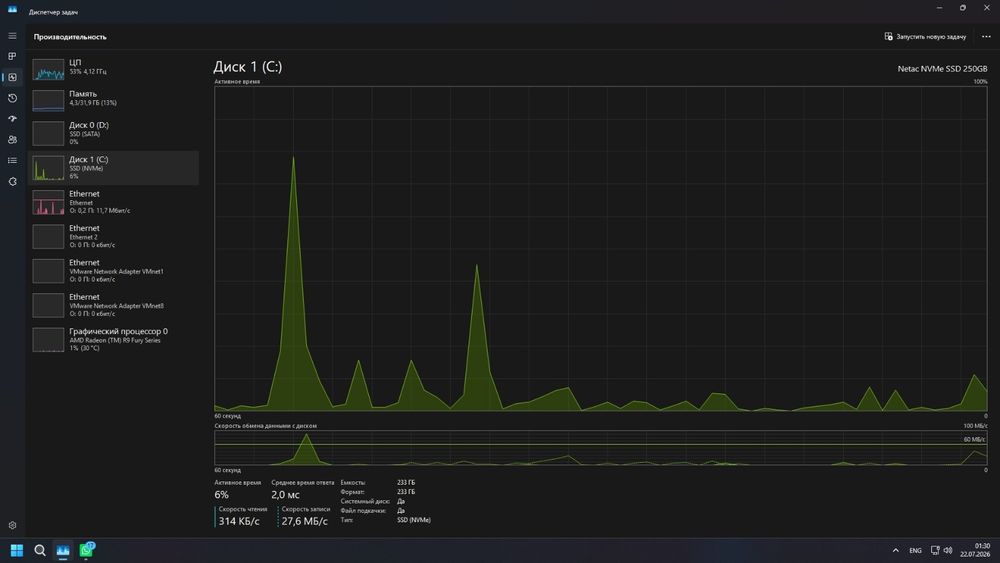This screenshot has height=563, width=1000.
Task: Switch input language via ENG indicator
Action: 915,550
